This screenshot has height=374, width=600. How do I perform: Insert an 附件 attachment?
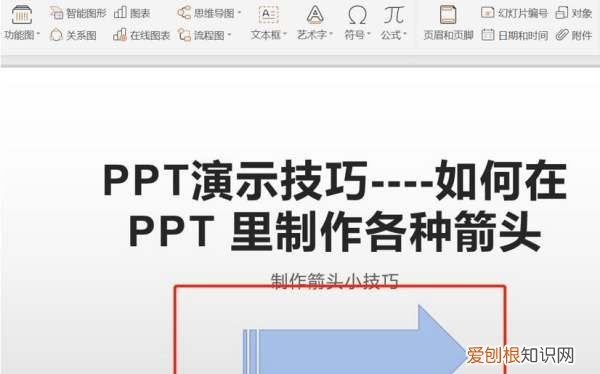[574, 35]
